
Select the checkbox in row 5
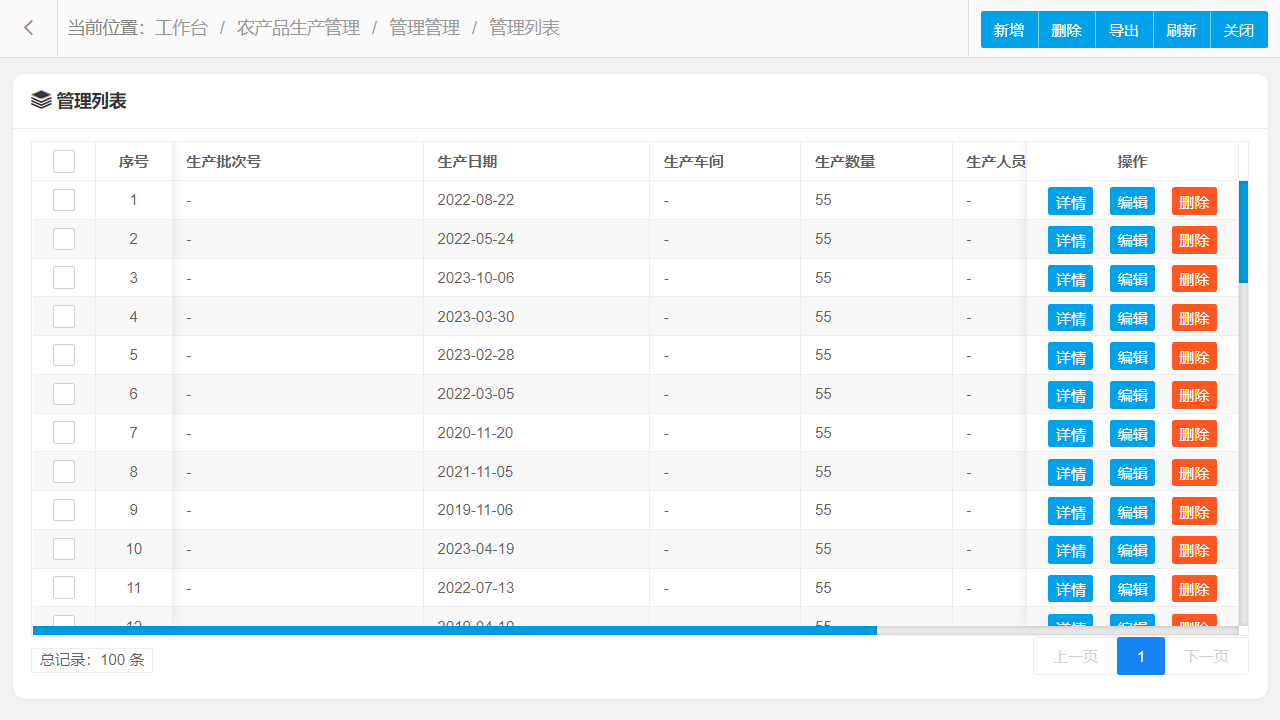[x=64, y=355]
